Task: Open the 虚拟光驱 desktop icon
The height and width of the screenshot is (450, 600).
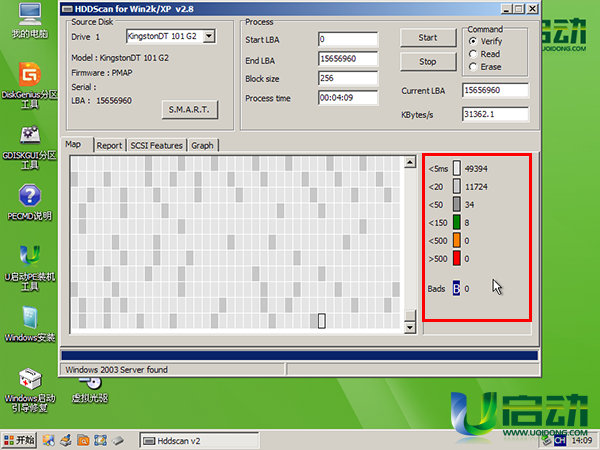Action: pos(90,390)
